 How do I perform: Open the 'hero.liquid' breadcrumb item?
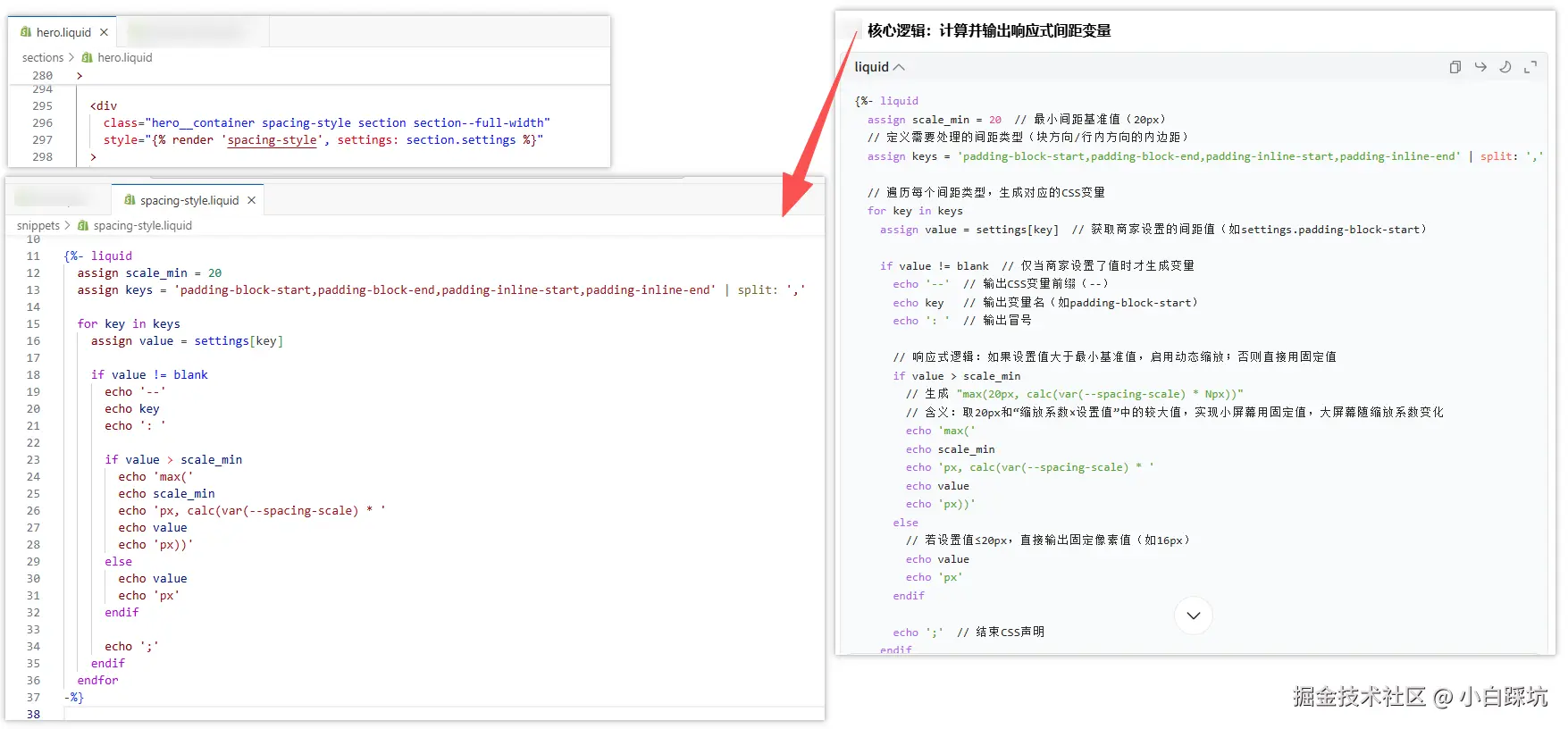tap(124, 57)
